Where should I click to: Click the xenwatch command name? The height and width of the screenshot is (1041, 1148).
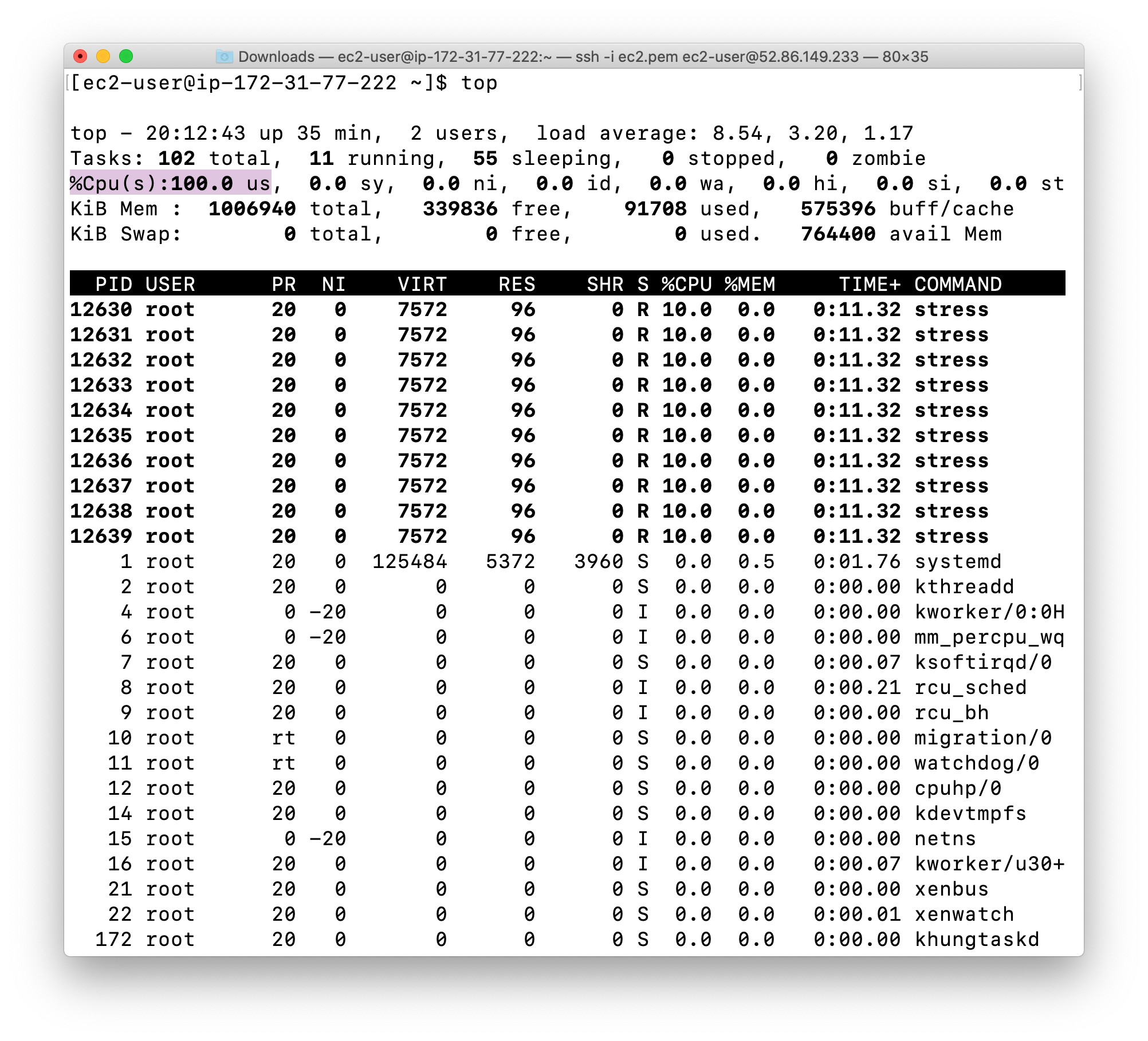pyautogui.click(x=964, y=914)
